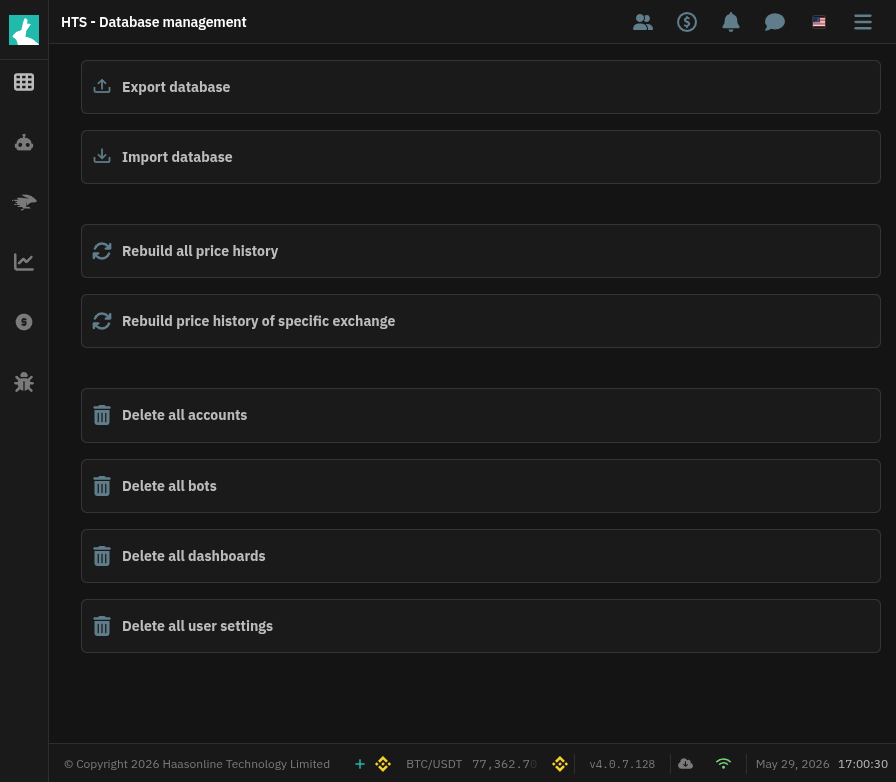Click the cloud download icon in status bar

pos(686,764)
